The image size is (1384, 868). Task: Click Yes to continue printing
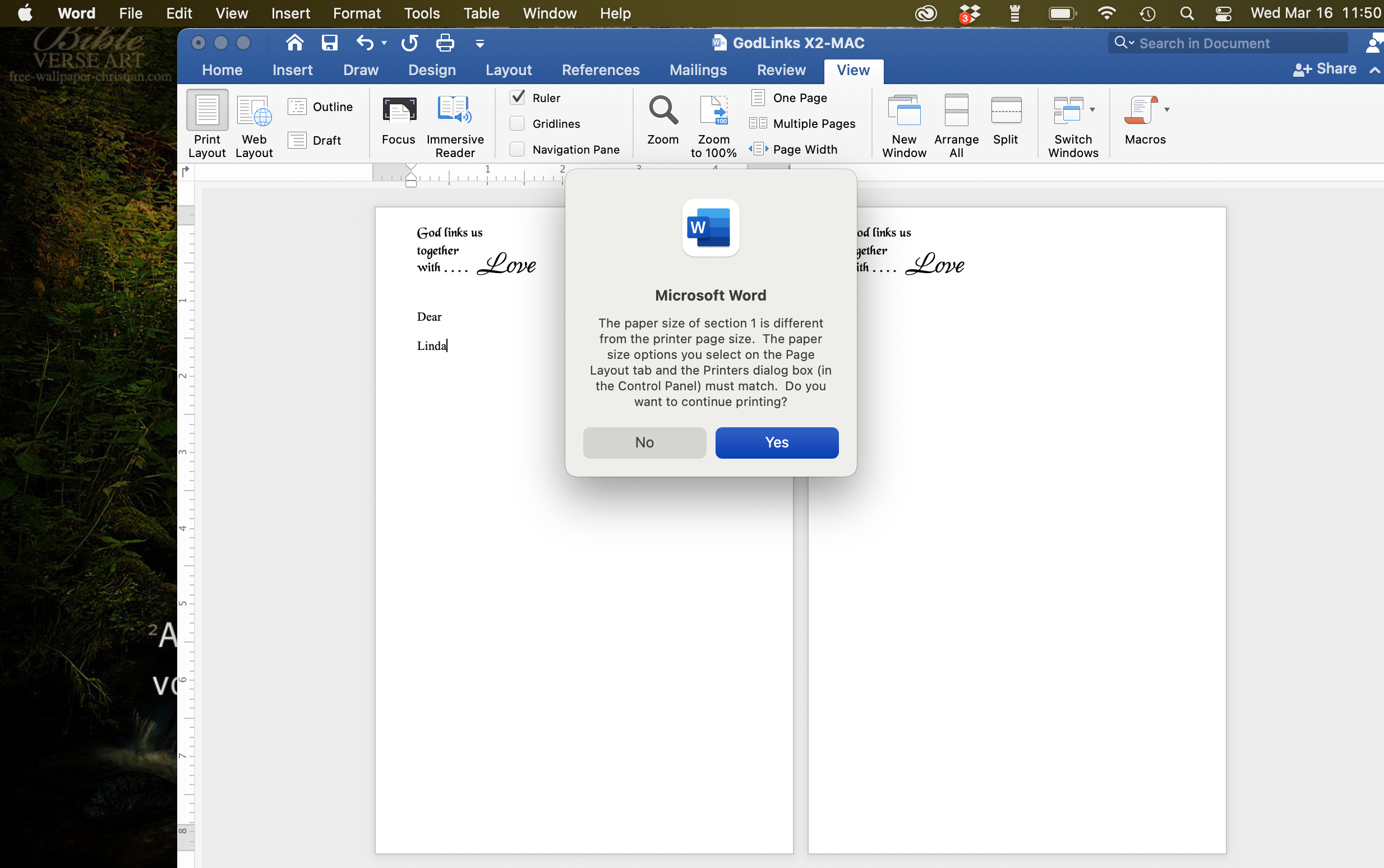776,442
